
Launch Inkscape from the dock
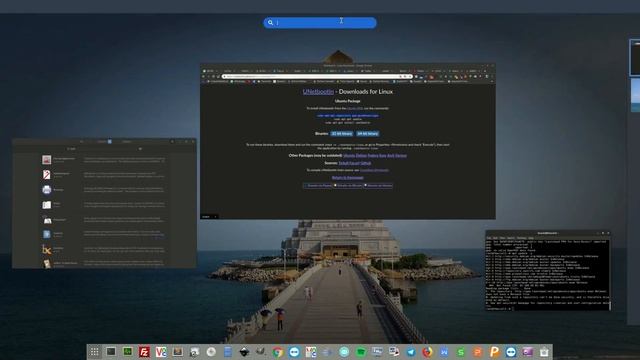pos(244,352)
